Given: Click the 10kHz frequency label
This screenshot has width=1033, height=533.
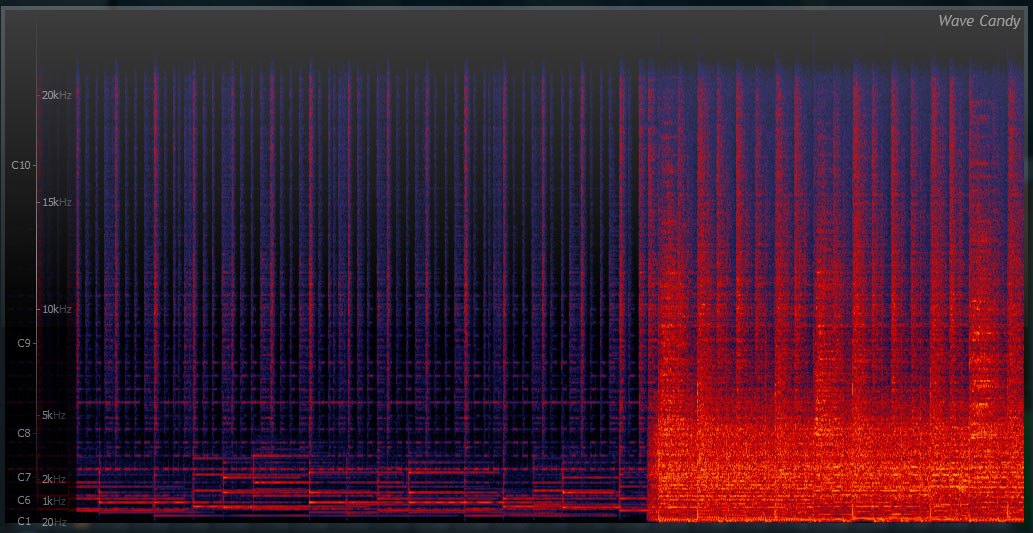Looking at the screenshot, I should (56, 309).
